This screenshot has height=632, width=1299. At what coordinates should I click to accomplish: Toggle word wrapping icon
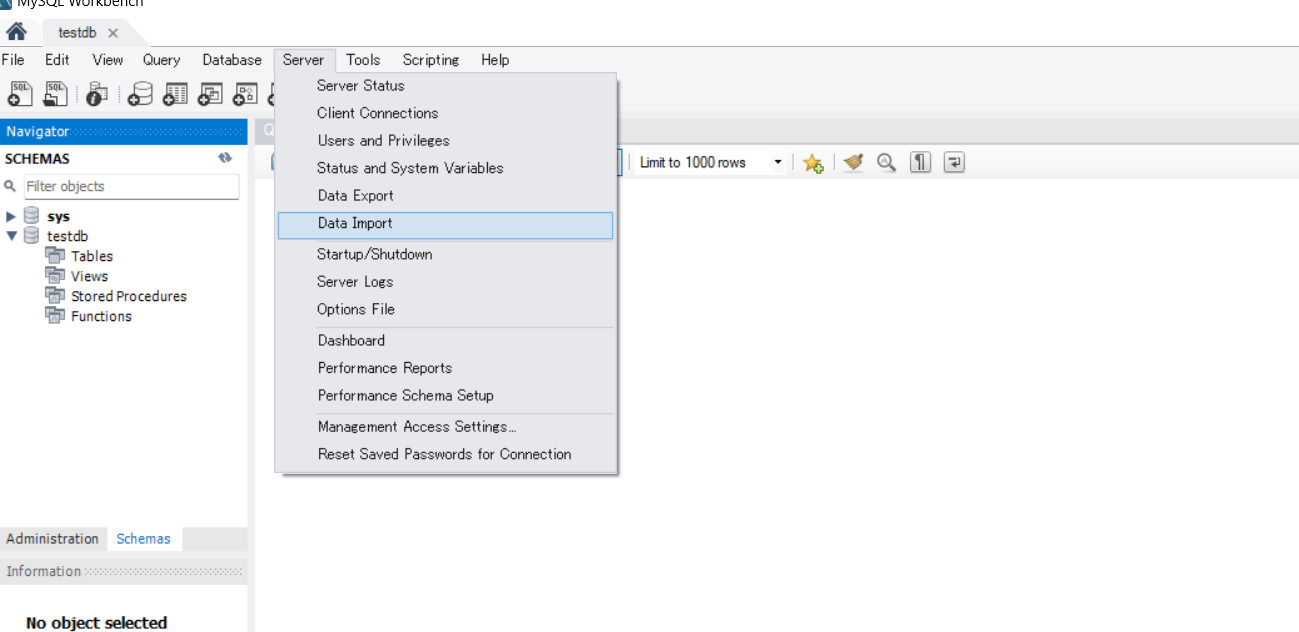(x=954, y=162)
